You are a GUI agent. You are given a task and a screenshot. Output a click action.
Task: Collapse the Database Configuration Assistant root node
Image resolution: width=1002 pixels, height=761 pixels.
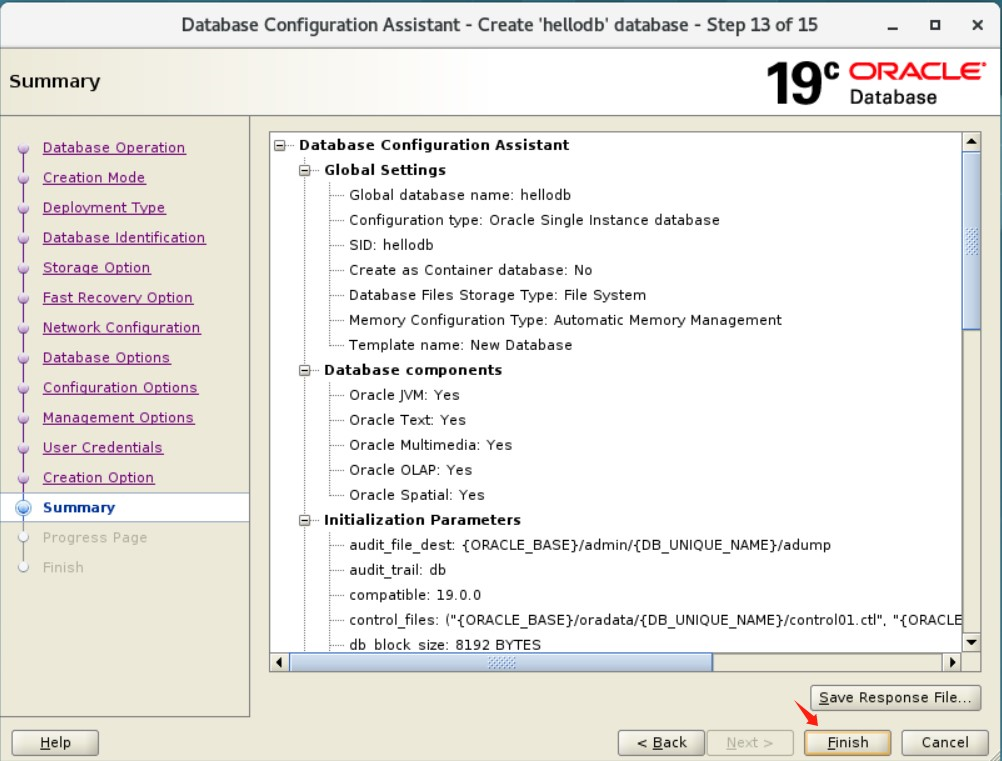pyautogui.click(x=280, y=146)
